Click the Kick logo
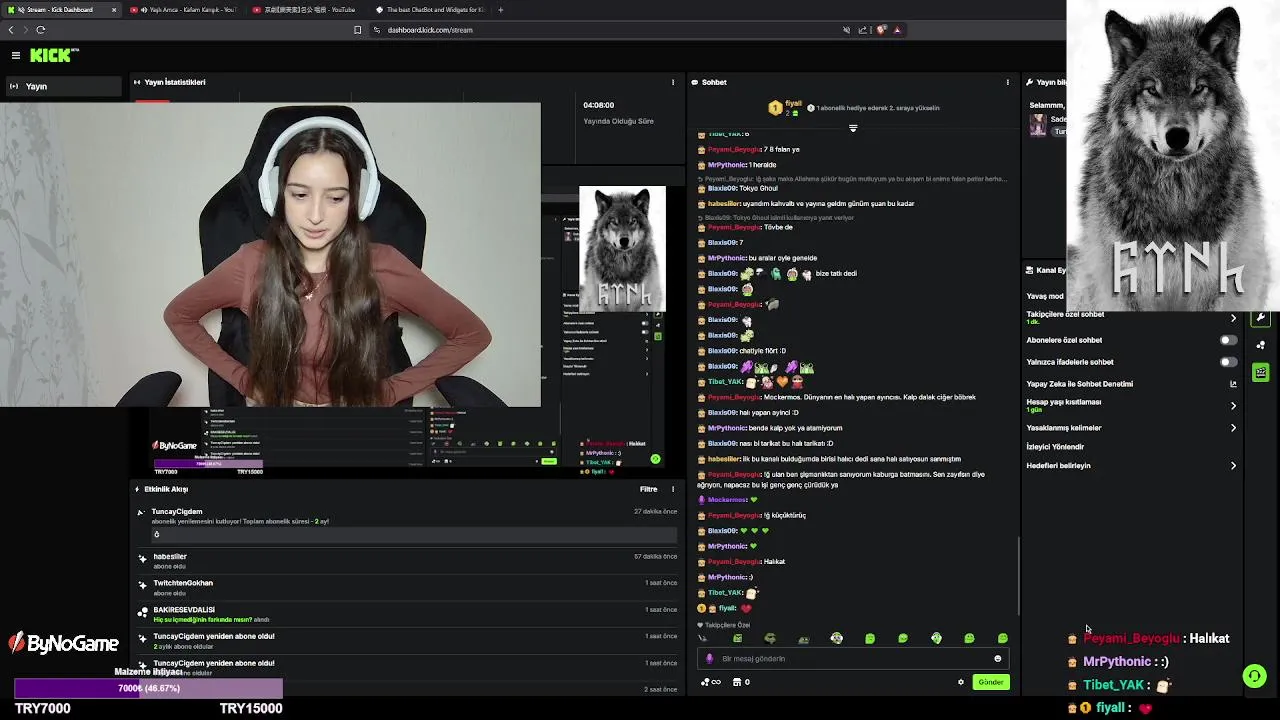 coord(53,56)
